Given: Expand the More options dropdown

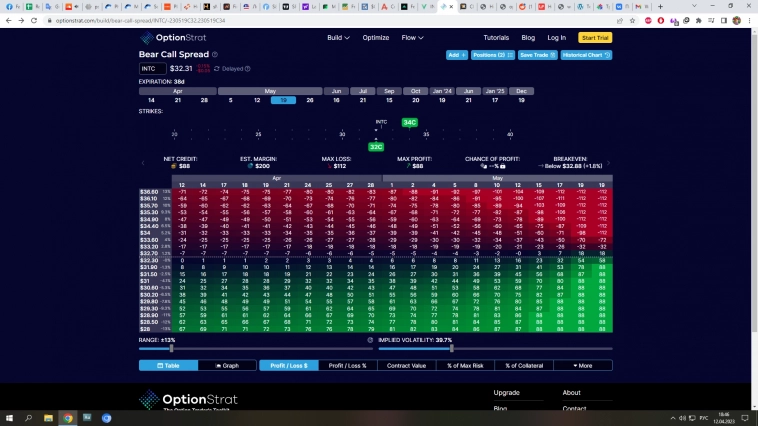Looking at the screenshot, I should click(x=582, y=365).
